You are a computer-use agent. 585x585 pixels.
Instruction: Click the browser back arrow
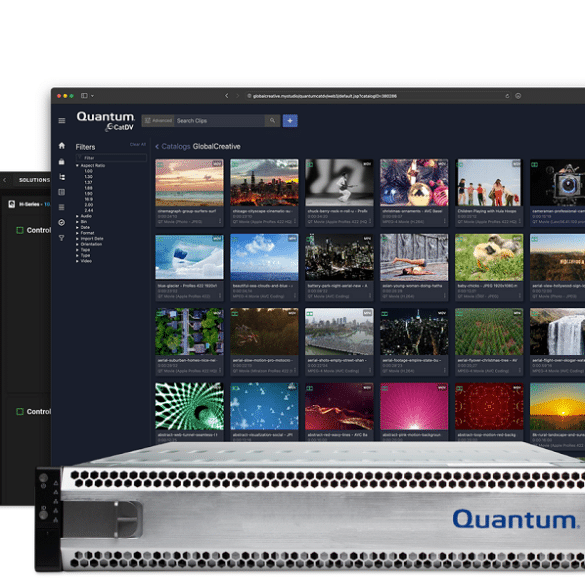pos(226,96)
